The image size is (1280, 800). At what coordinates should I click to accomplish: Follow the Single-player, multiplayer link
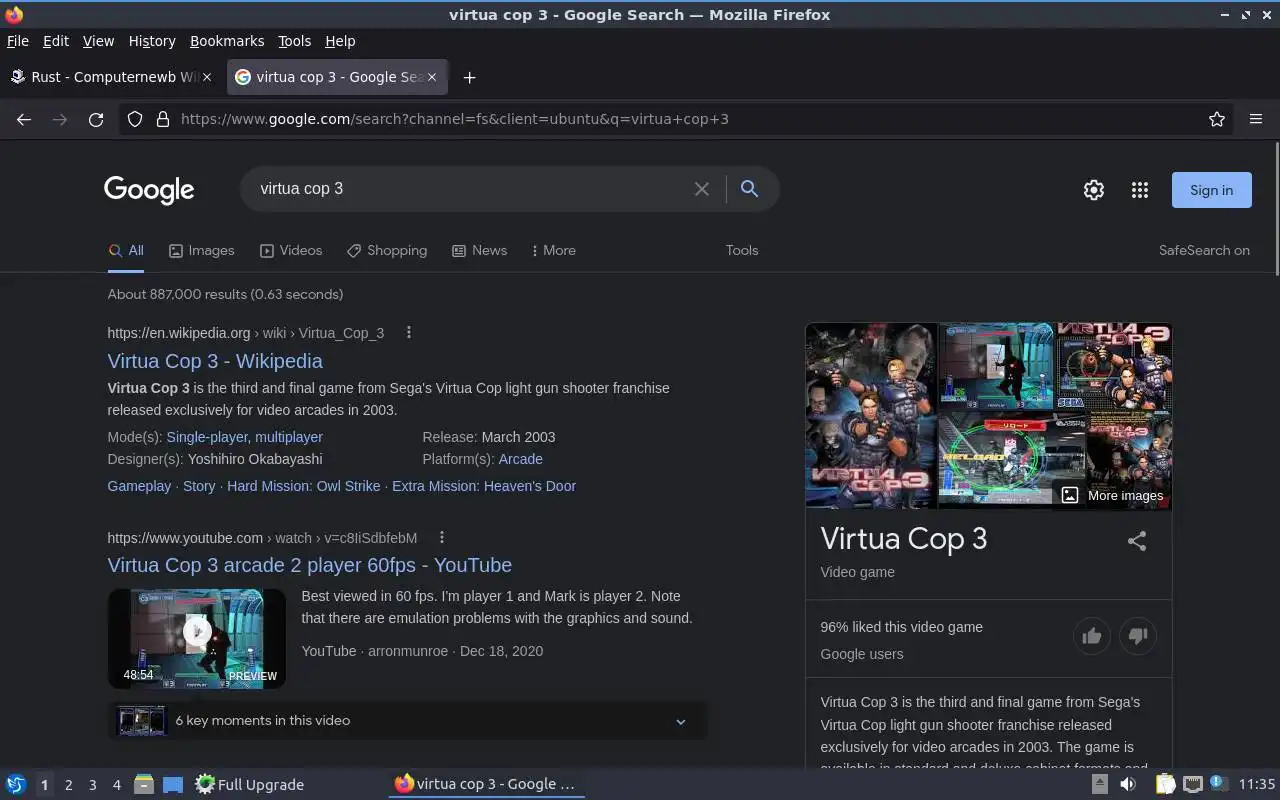(245, 437)
